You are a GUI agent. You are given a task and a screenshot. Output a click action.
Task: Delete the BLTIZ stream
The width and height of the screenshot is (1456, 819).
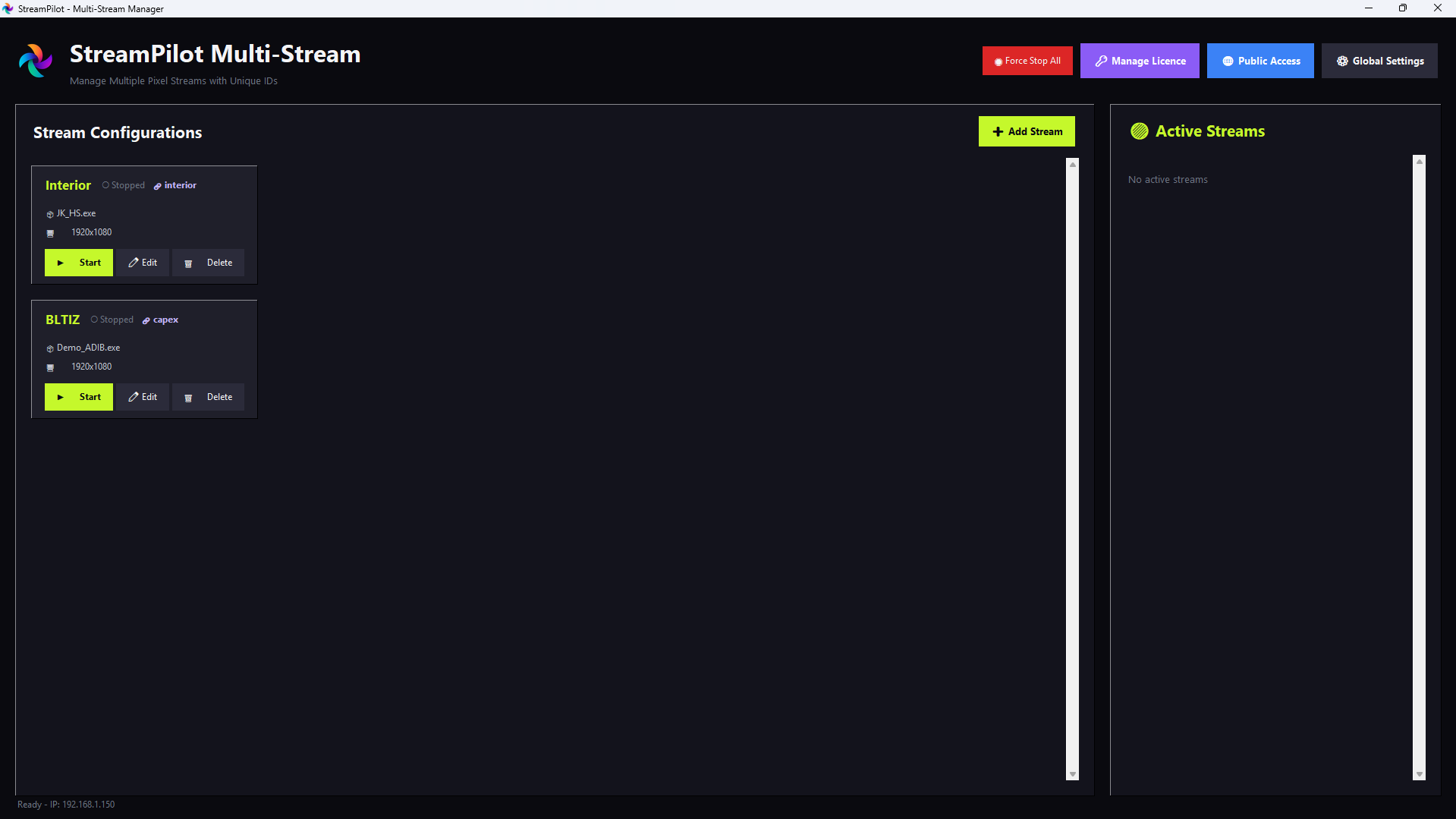coord(208,397)
